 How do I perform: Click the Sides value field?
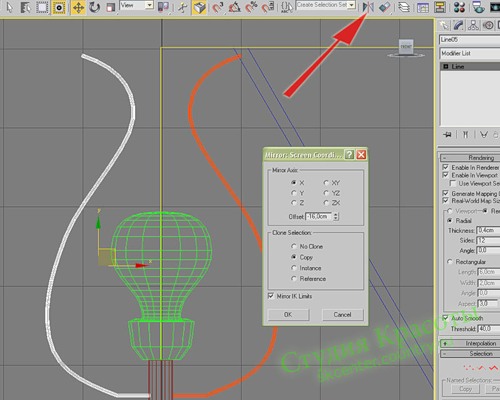489,240
